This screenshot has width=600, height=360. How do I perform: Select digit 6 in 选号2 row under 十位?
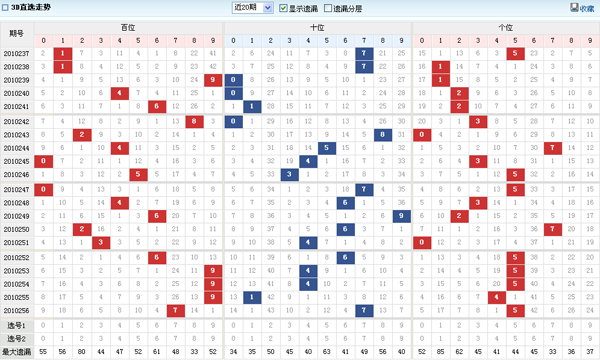click(345, 339)
